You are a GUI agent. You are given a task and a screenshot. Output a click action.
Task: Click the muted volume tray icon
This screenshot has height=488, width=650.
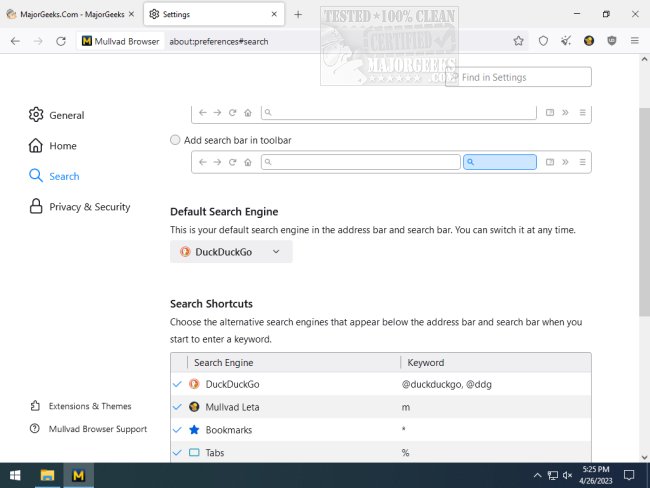[568, 475]
